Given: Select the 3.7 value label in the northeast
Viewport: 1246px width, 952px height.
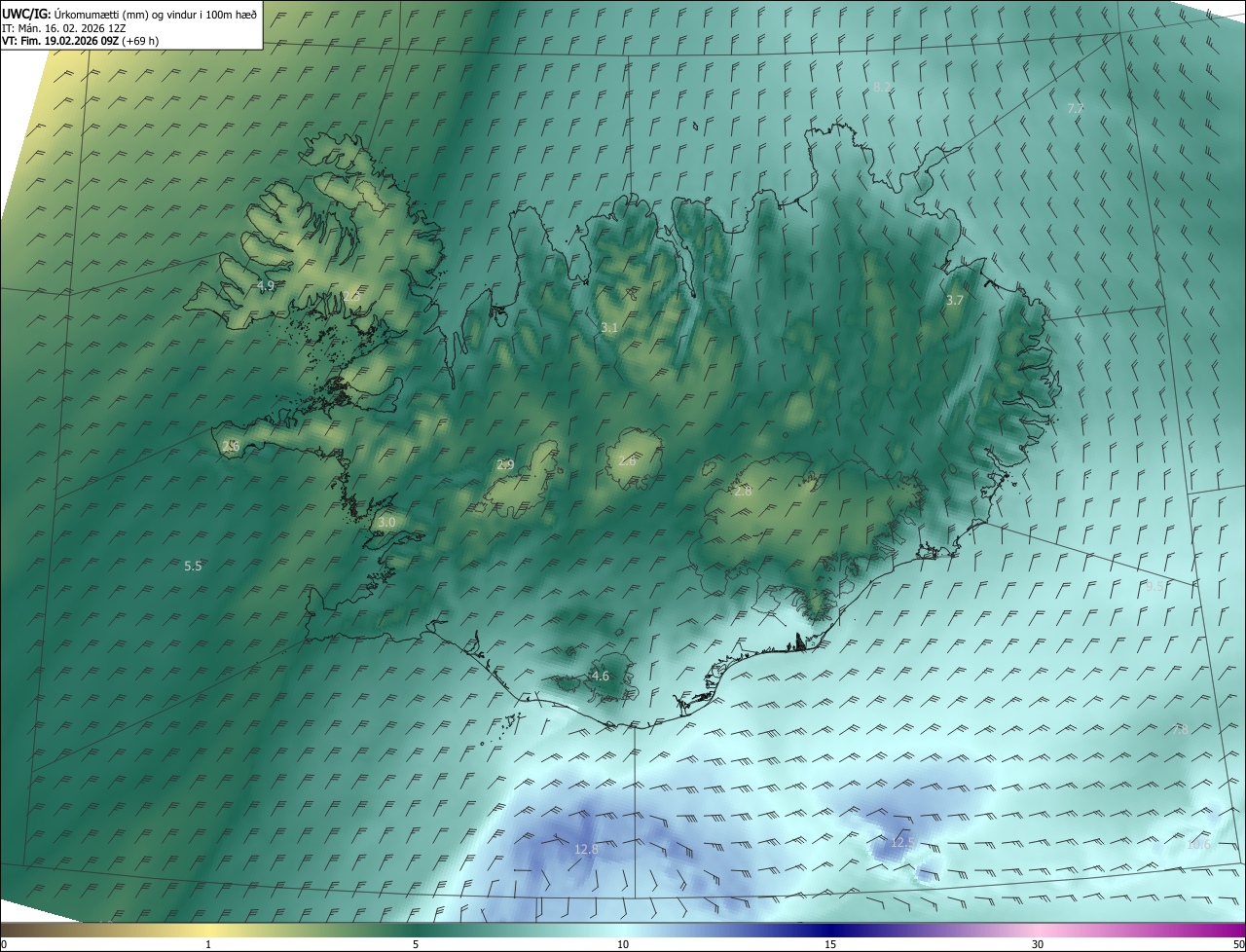Looking at the screenshot, I should pos(955,301).
